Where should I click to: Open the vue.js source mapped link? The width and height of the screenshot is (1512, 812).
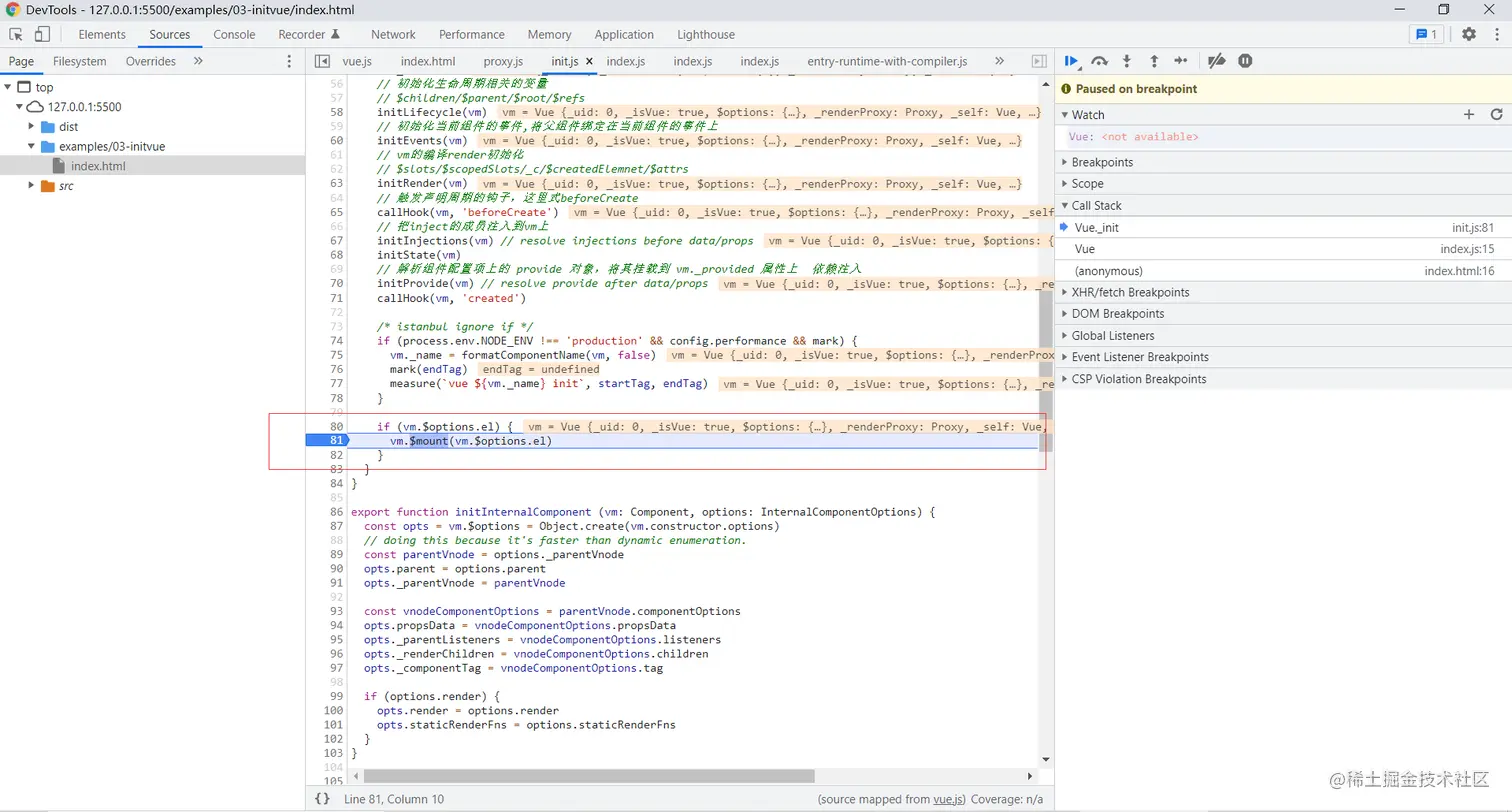pos(947,799)
